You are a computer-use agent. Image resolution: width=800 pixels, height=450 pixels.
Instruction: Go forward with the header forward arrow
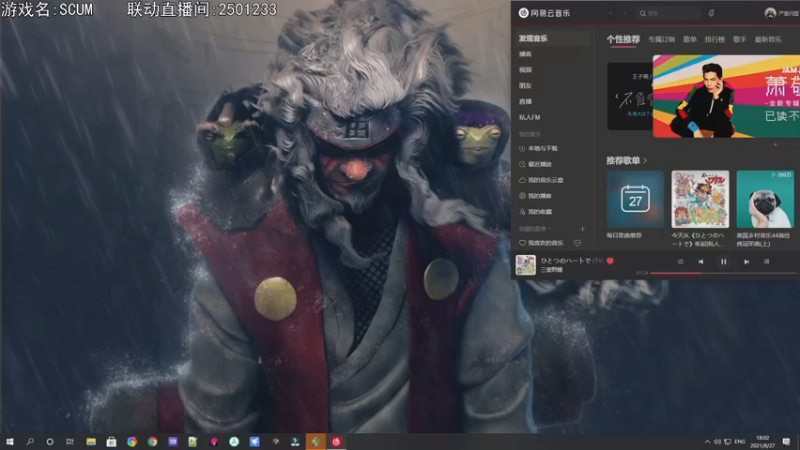(x=624, y=13)
